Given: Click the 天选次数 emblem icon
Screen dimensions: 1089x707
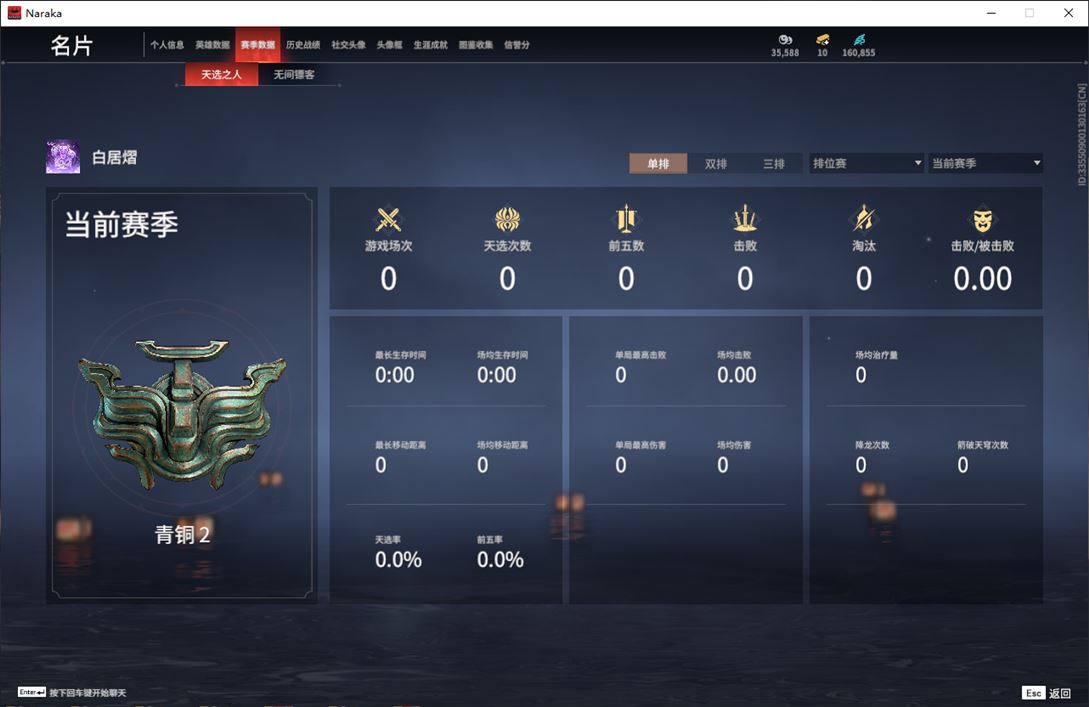Looking at the screenshot, I should pyautogui.click(x=508, y=219).
